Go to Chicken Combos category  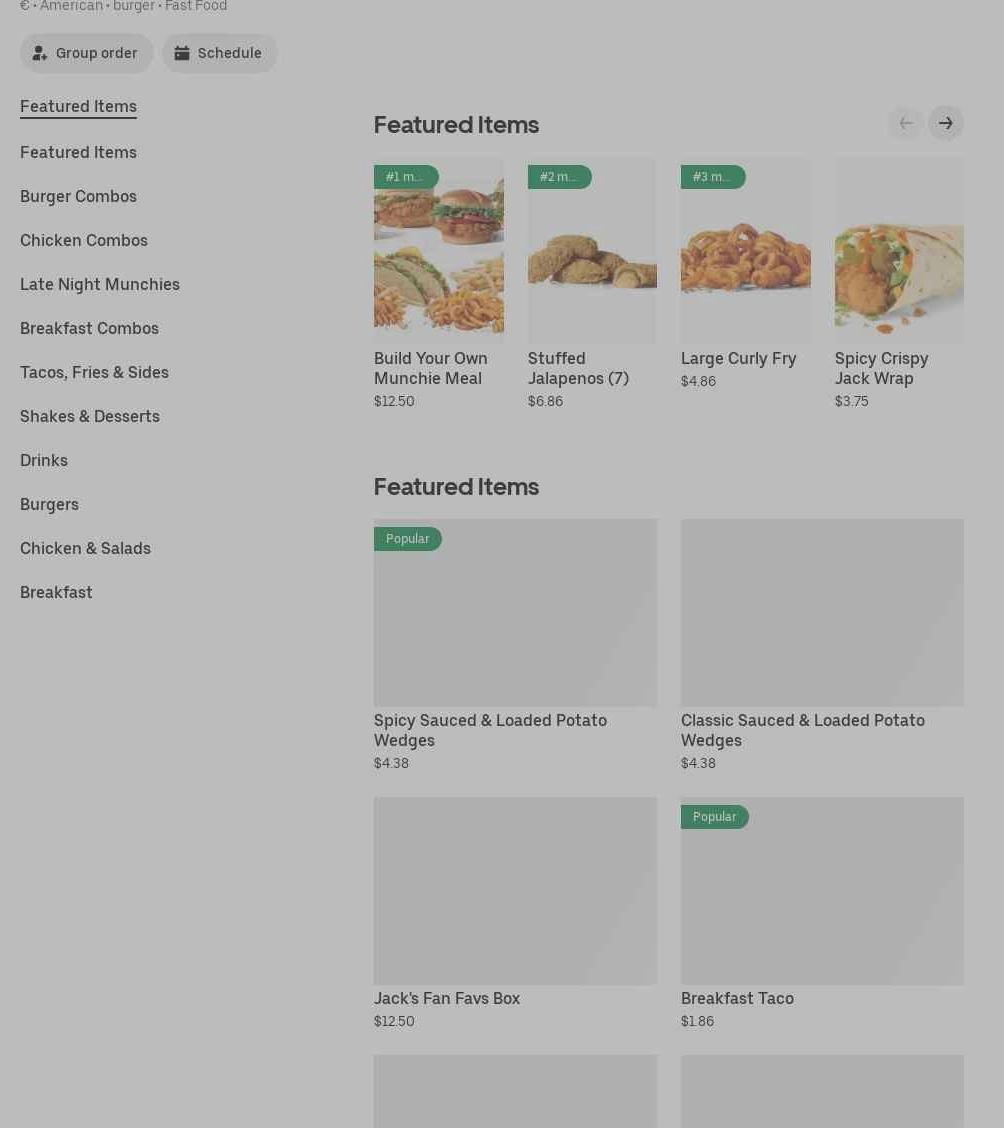coord(84,240)
